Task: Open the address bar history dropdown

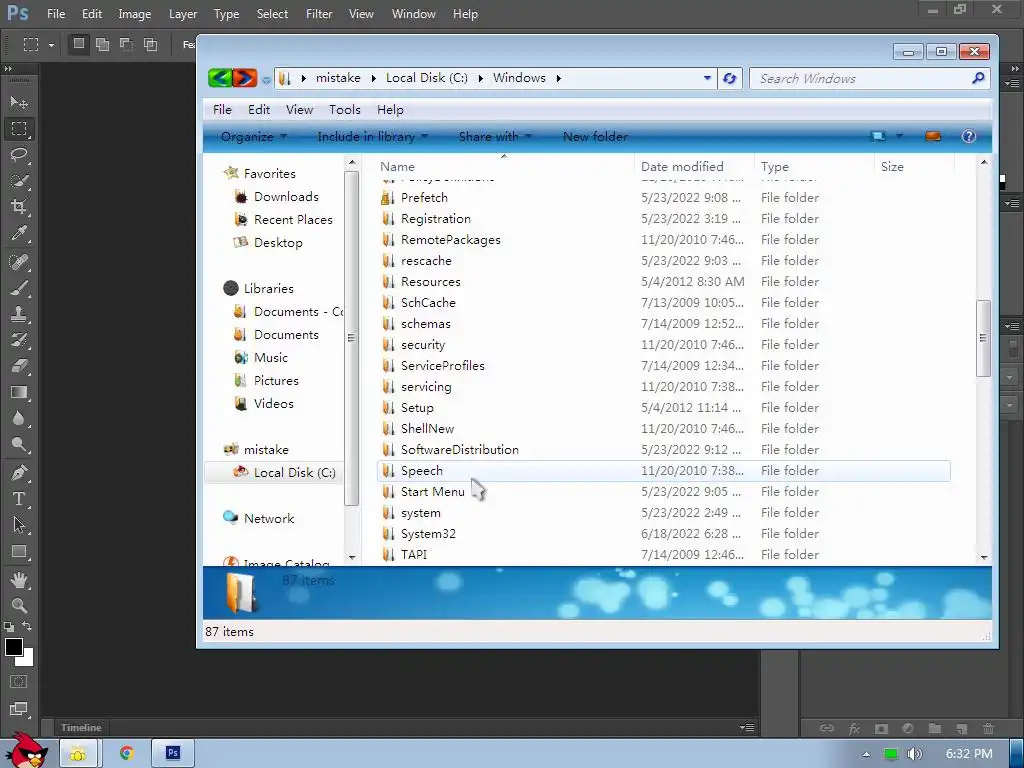Action: click(707, 78)
